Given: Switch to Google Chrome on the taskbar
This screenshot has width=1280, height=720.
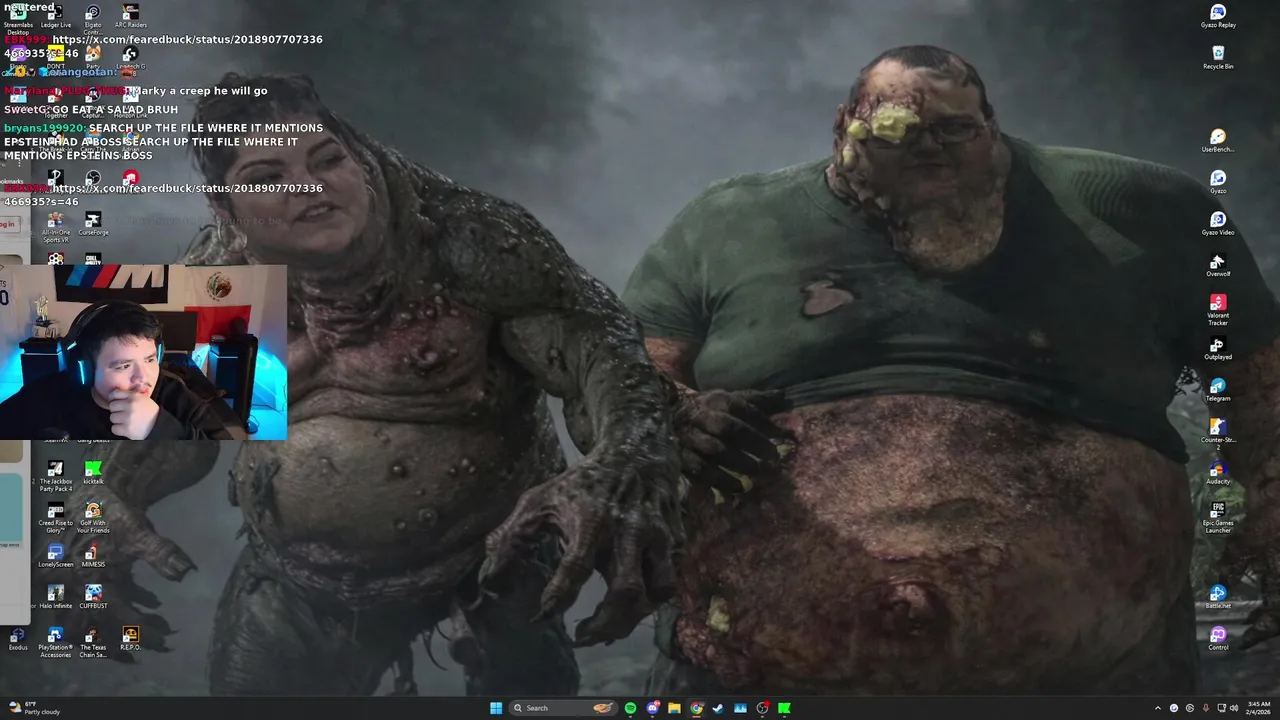Looking at the screenshot, I should tap(697, 708).
